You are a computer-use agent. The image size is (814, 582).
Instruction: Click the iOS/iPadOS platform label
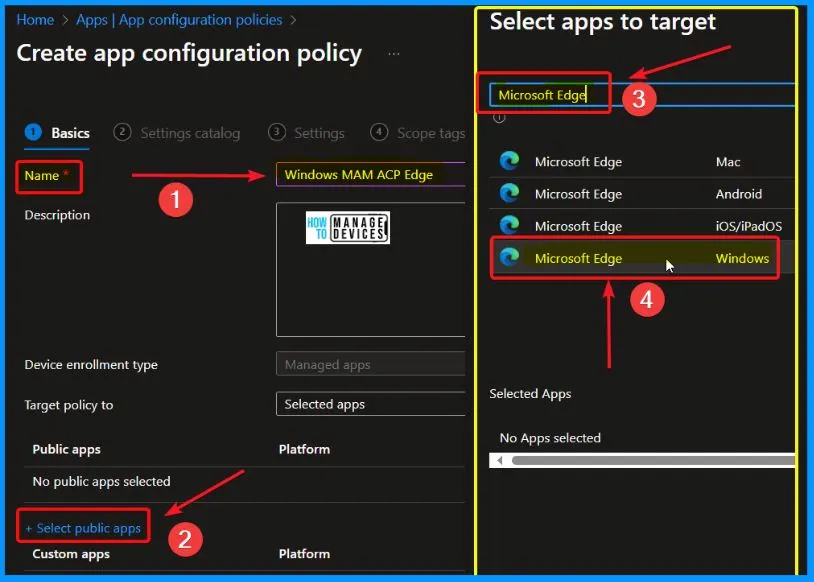(749, 226)
